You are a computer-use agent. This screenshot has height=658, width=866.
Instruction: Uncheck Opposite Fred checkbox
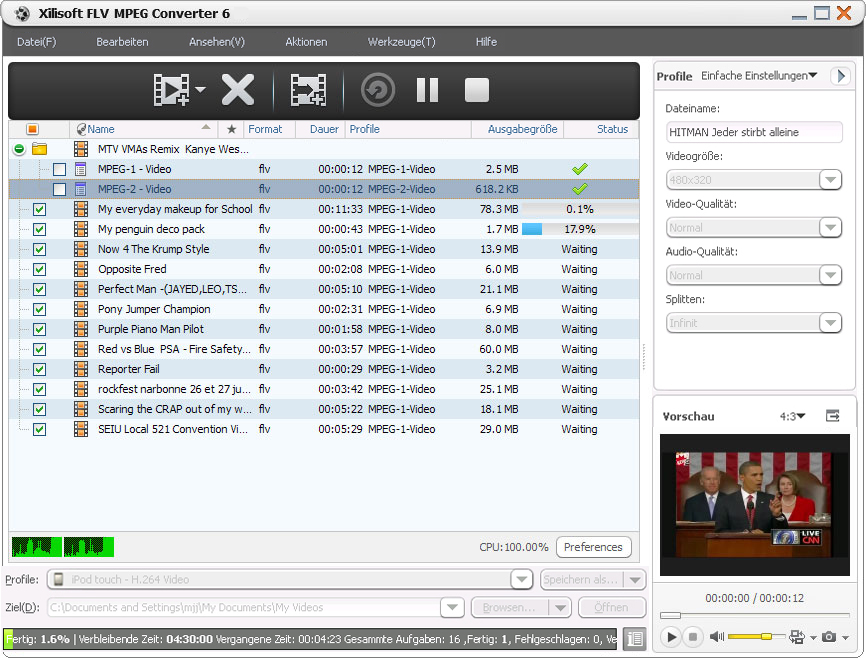point(39,270)
